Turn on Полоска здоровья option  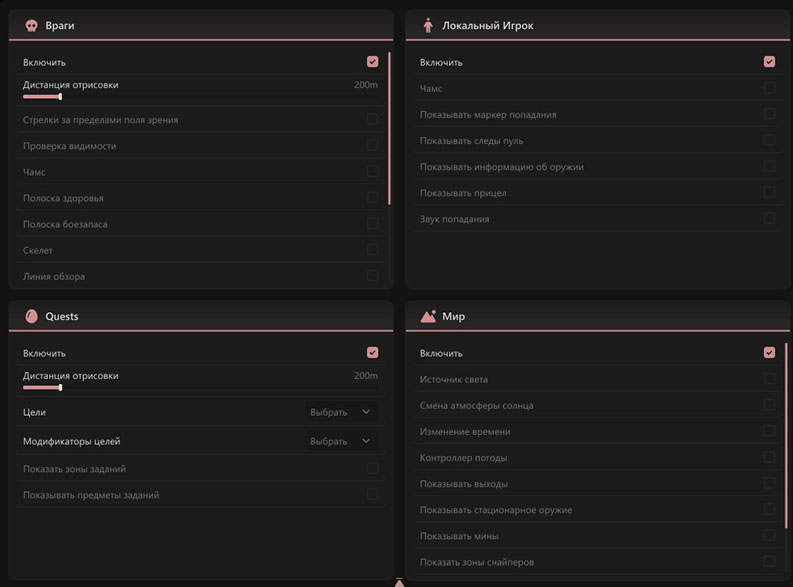[x=372, y=198]
